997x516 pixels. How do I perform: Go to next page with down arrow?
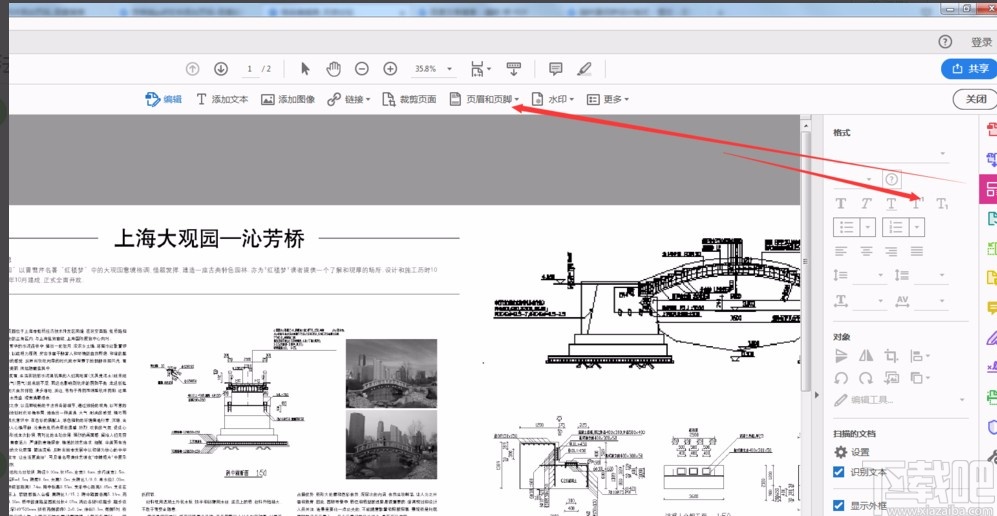point(221,69)
